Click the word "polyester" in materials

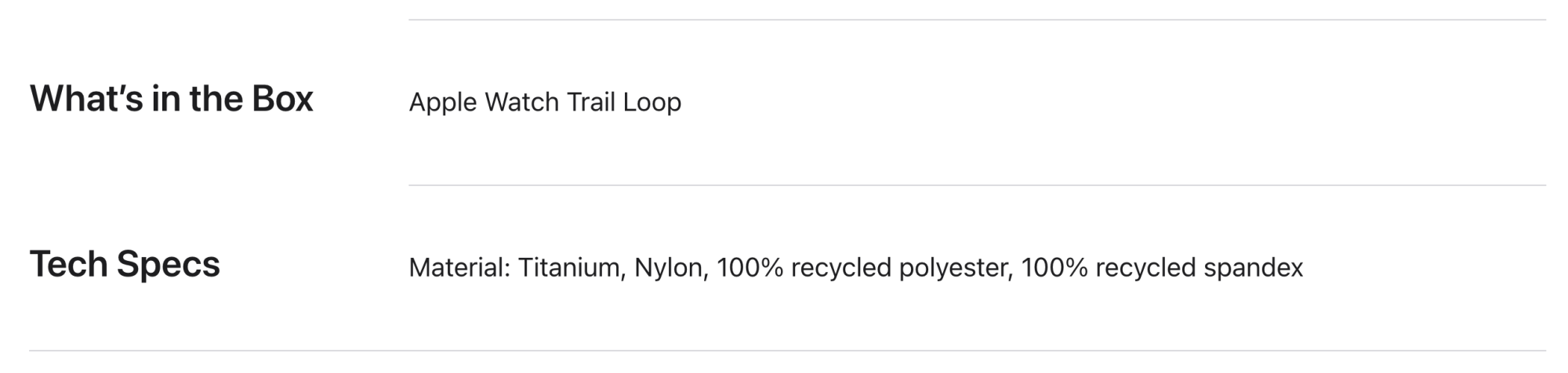pos(956,268)
